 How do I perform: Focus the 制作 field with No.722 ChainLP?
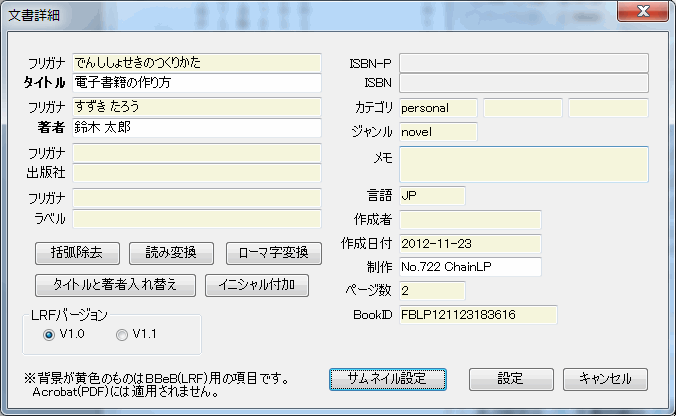click(469, 267)
